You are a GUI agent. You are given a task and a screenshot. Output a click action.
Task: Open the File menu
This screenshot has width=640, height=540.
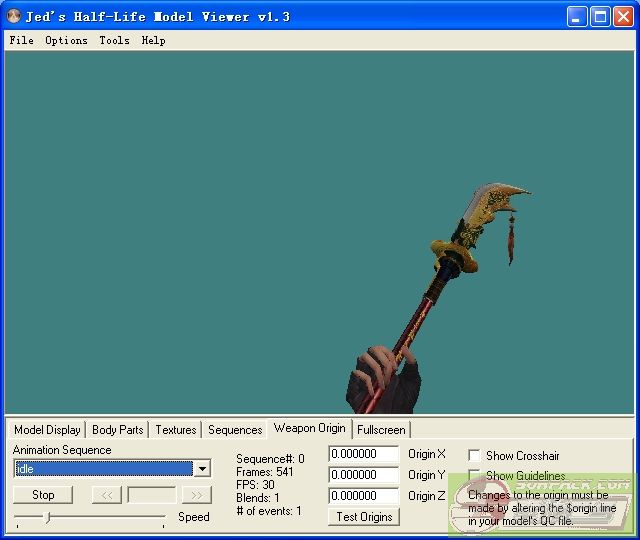[x=21, y=40]
